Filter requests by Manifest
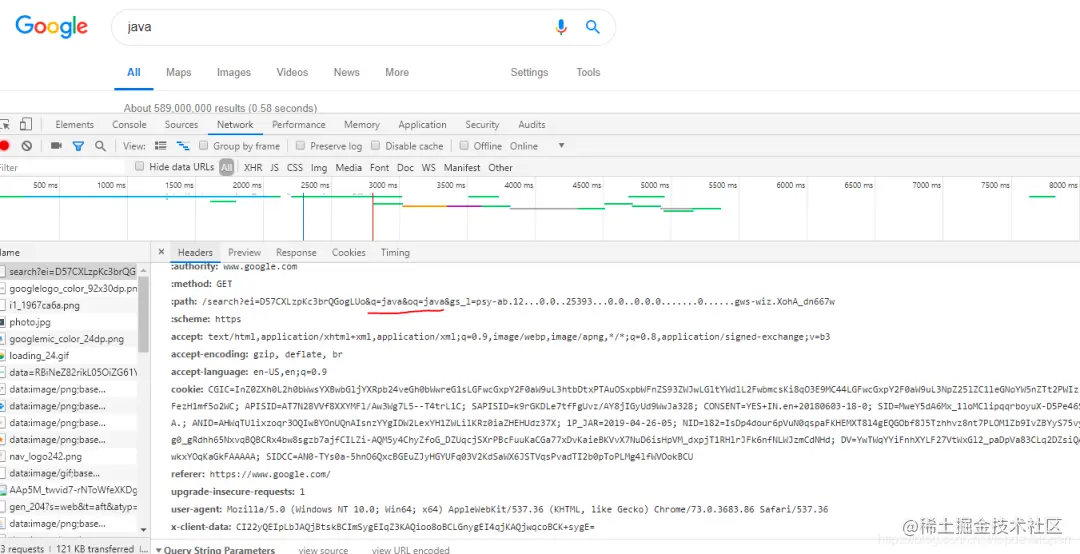This screenshot has width=1080, height=554. pos(462,167)
